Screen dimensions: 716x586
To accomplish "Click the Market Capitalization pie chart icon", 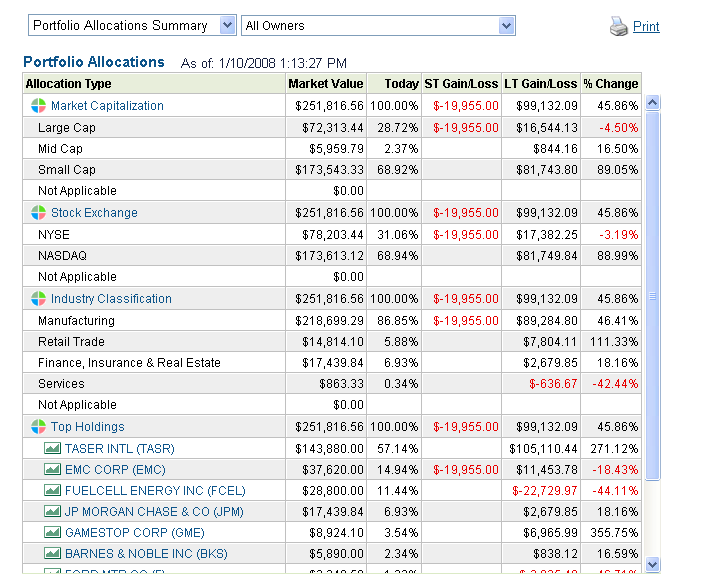I will 38,106.
